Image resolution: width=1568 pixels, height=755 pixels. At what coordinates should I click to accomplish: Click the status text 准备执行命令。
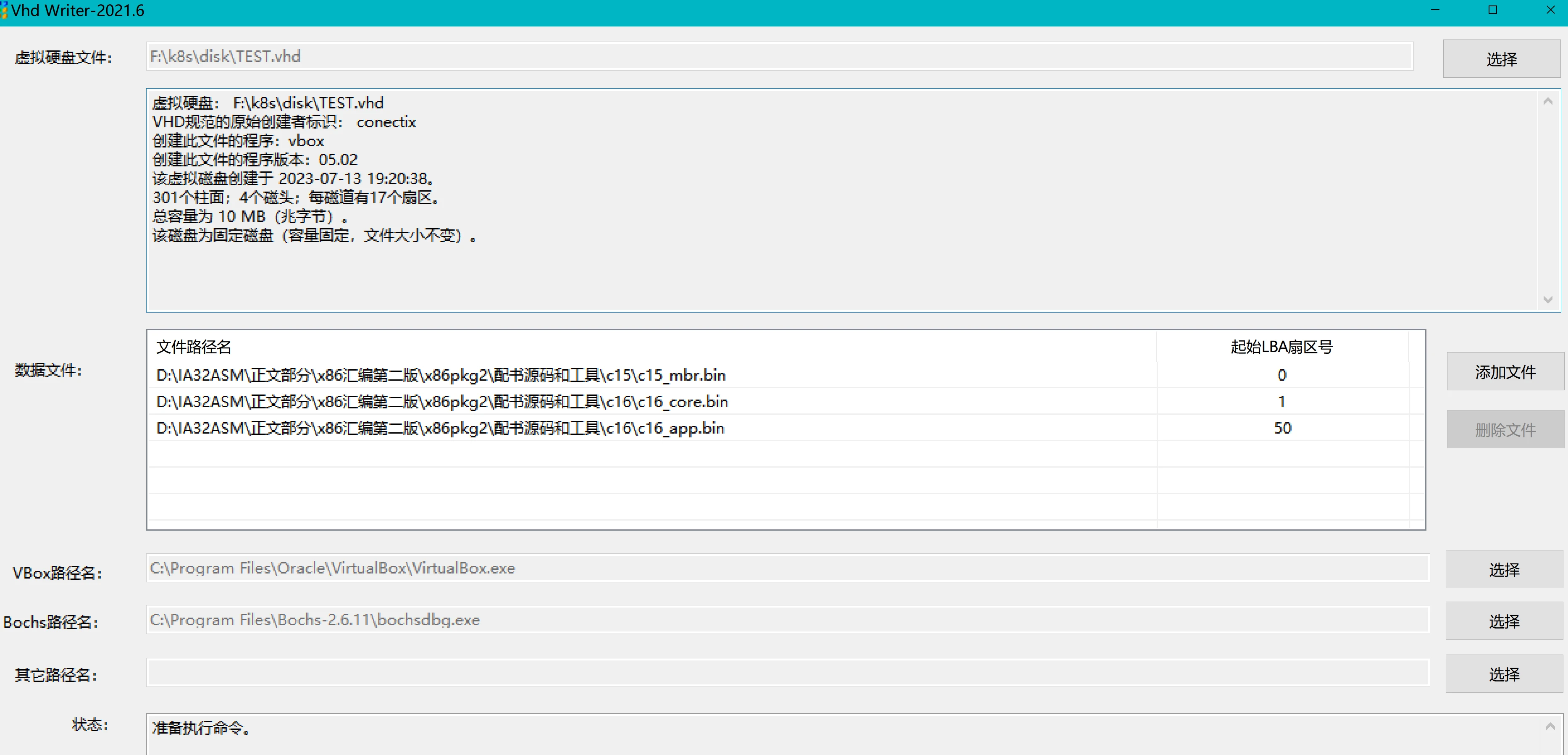[x=201, y=728]
